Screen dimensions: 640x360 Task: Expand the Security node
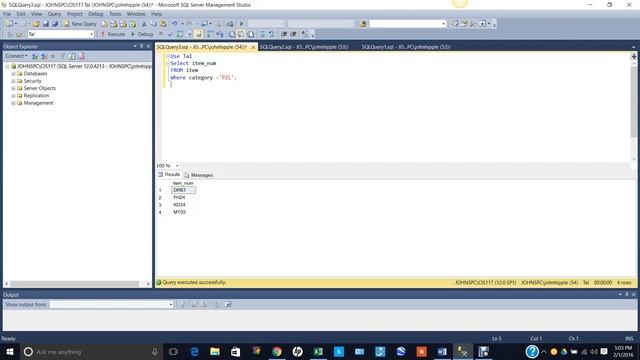[13, 81]
